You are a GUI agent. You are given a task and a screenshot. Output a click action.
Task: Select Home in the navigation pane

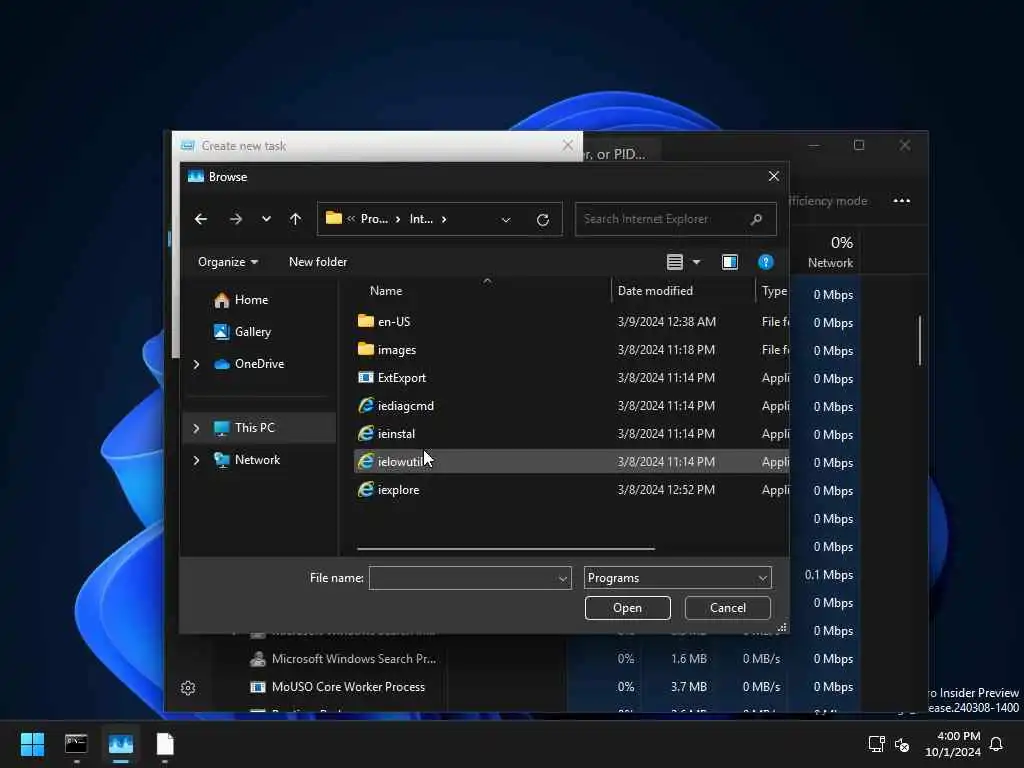click(x=251, y=300)
